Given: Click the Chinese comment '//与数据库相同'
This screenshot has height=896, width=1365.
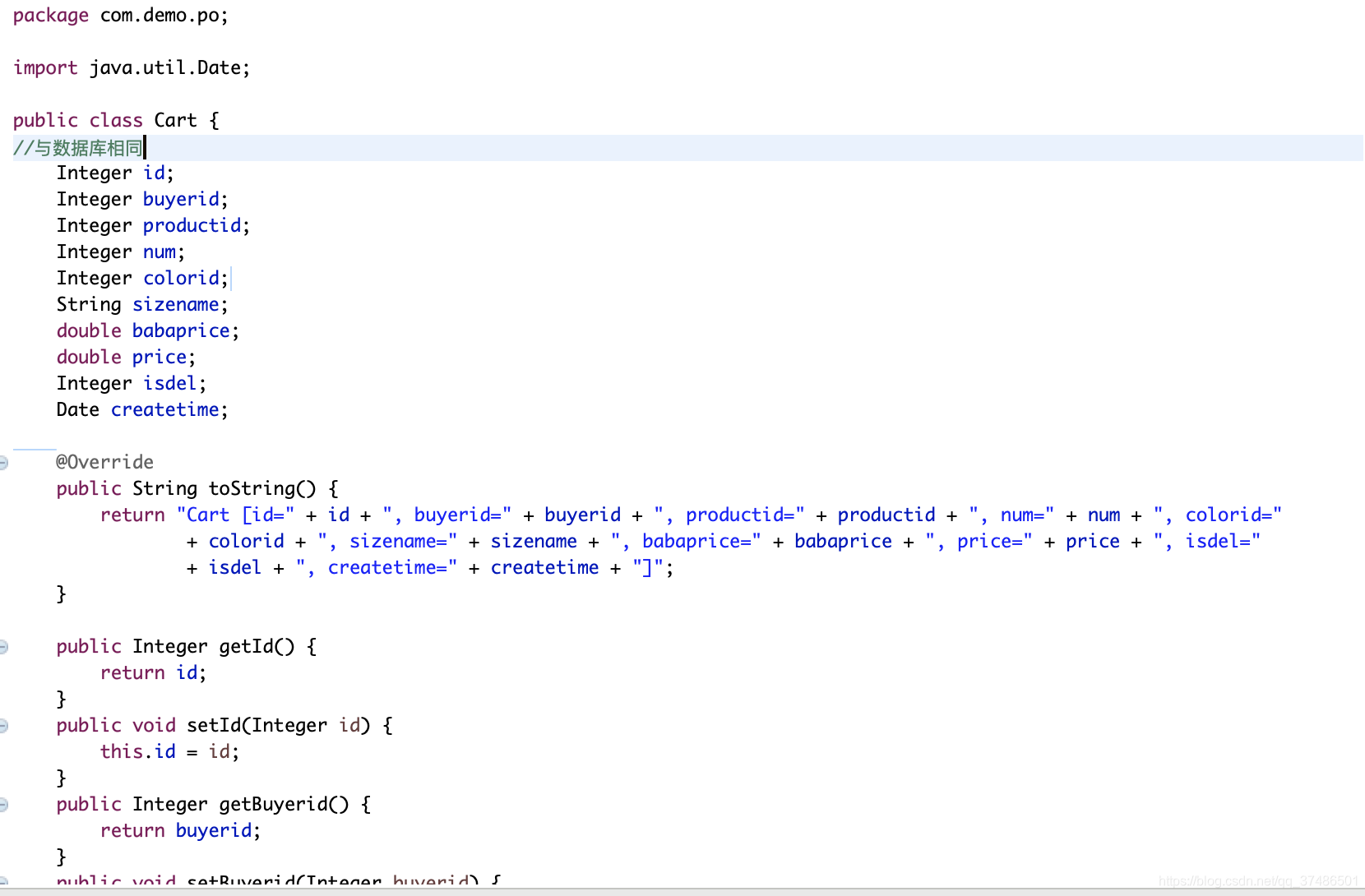Looking at the screenshot, I should pos(78,148).
